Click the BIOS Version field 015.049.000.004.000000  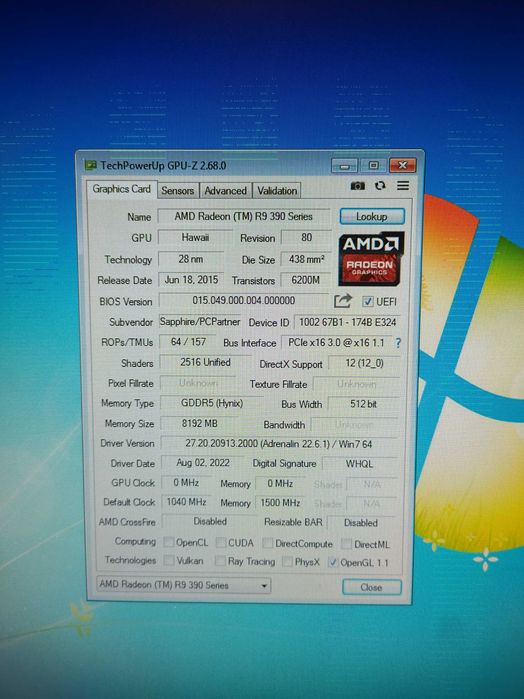point(243,300)
